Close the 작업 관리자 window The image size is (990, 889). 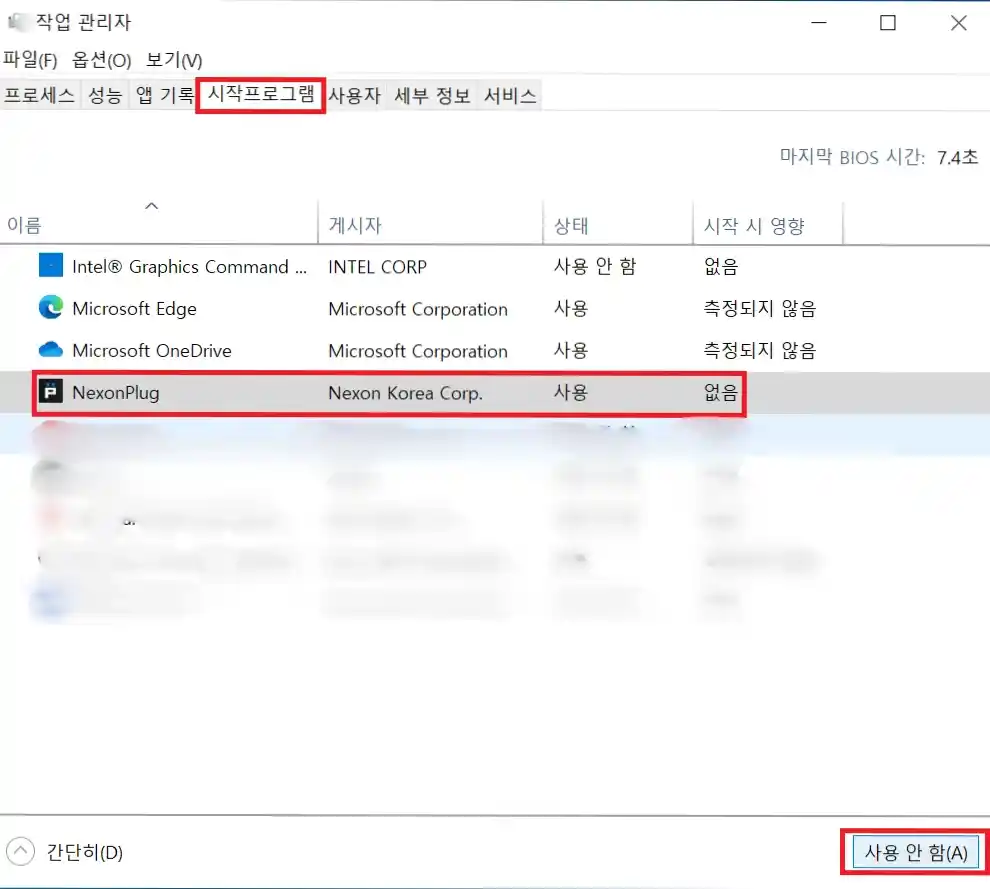[x=958, y=23]
